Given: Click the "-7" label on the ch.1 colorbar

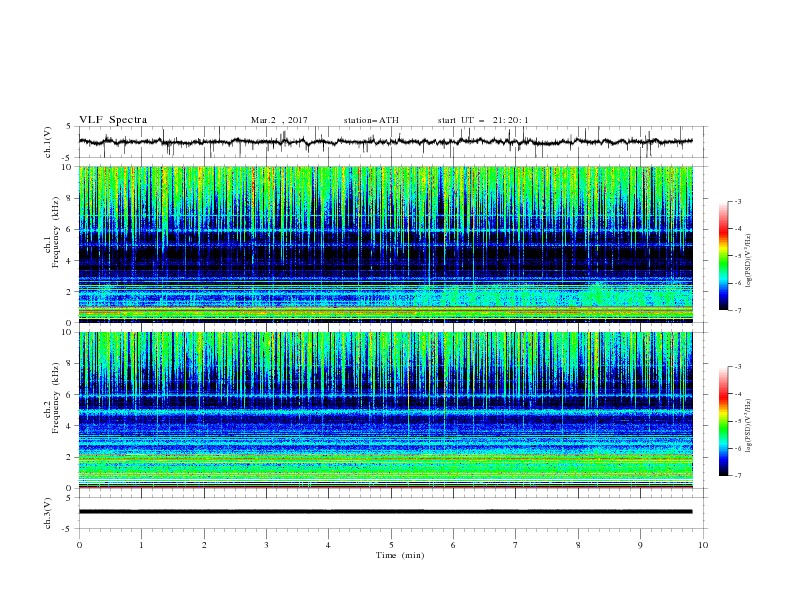Looking at the screenshot, I should pos(737,311).
